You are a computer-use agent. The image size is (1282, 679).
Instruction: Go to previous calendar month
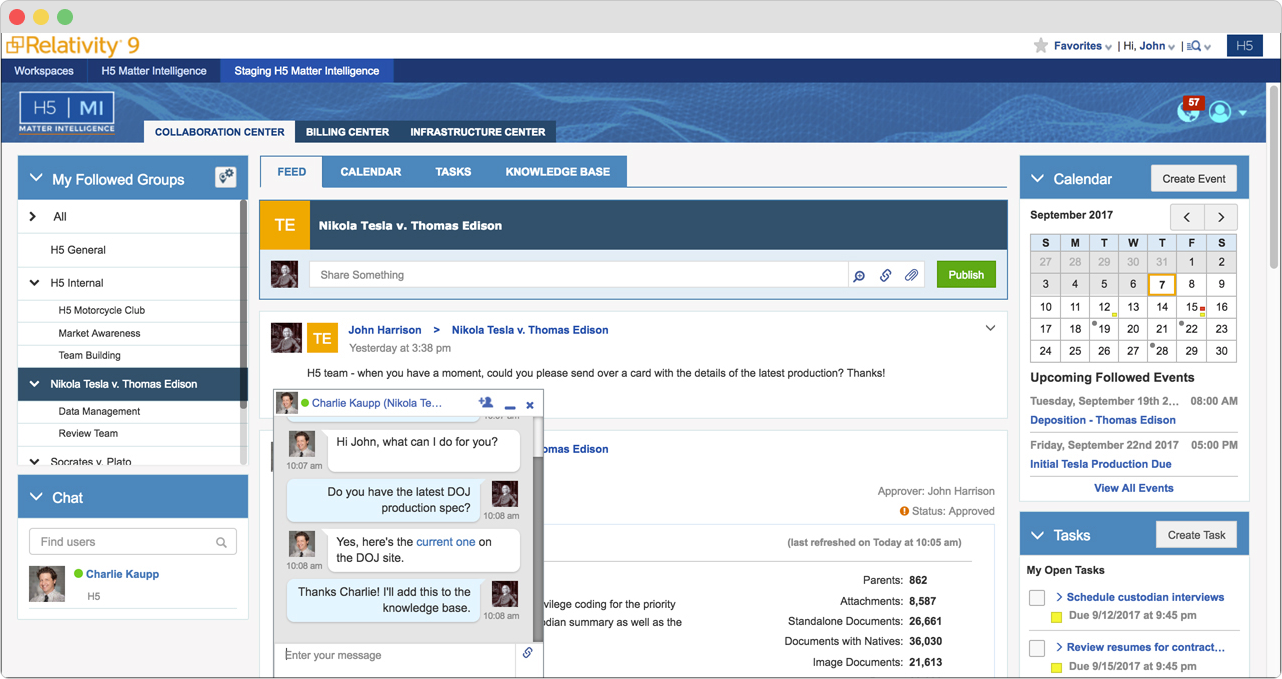1187,217
